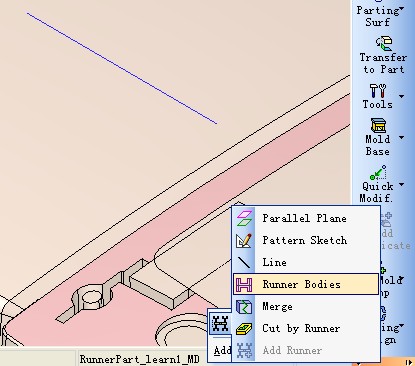
Task: Select the Merge icon
Action: pyautogui.click(x=244, y=306)
